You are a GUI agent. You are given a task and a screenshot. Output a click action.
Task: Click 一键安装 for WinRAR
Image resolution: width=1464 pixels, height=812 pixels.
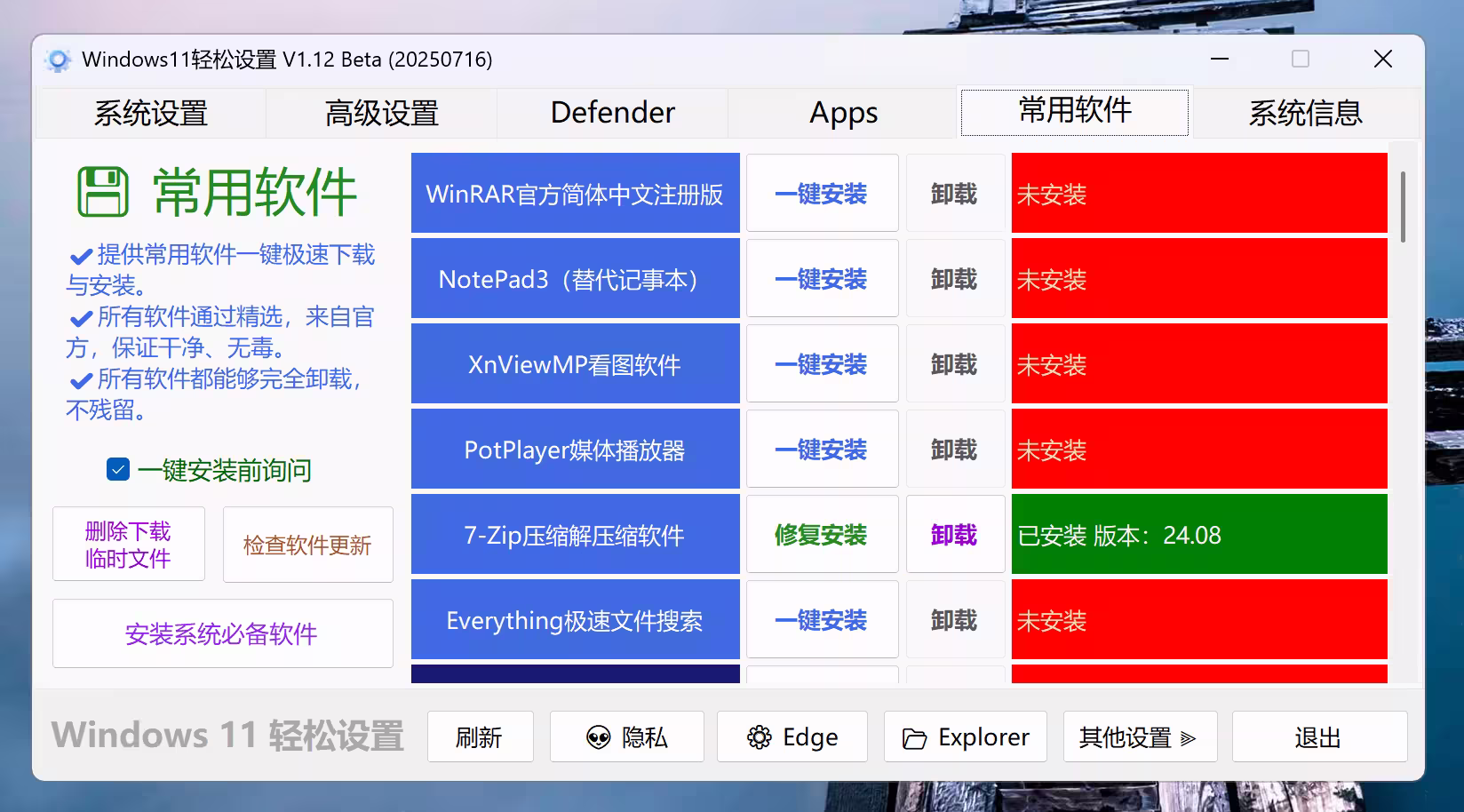point(823,194)
